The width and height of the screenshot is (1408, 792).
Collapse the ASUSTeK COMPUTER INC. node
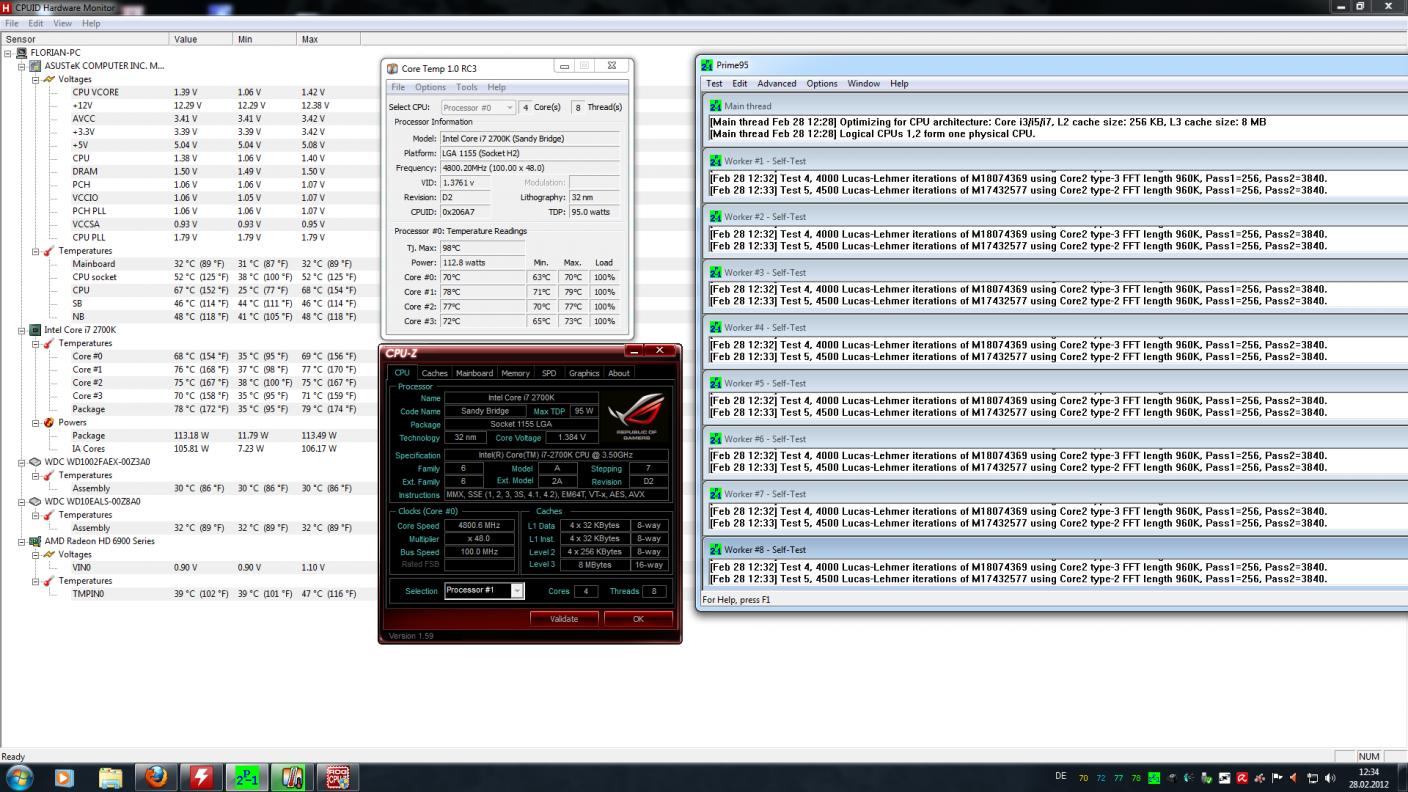coord(22,66)
